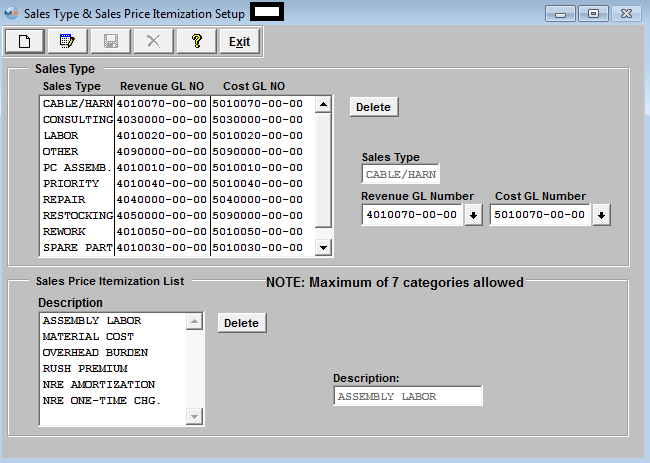Select the REWORK sales type row

click(78, 232)
